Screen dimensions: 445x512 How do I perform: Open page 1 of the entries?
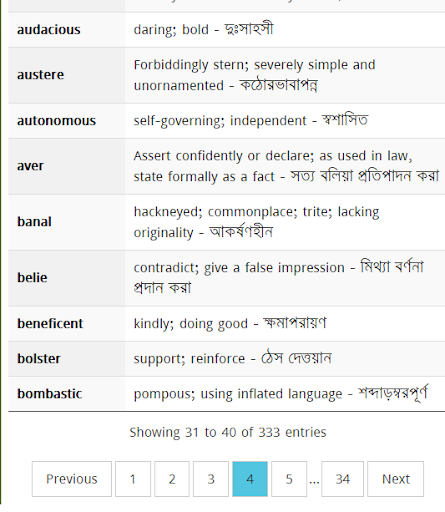[x=133, y=479]
